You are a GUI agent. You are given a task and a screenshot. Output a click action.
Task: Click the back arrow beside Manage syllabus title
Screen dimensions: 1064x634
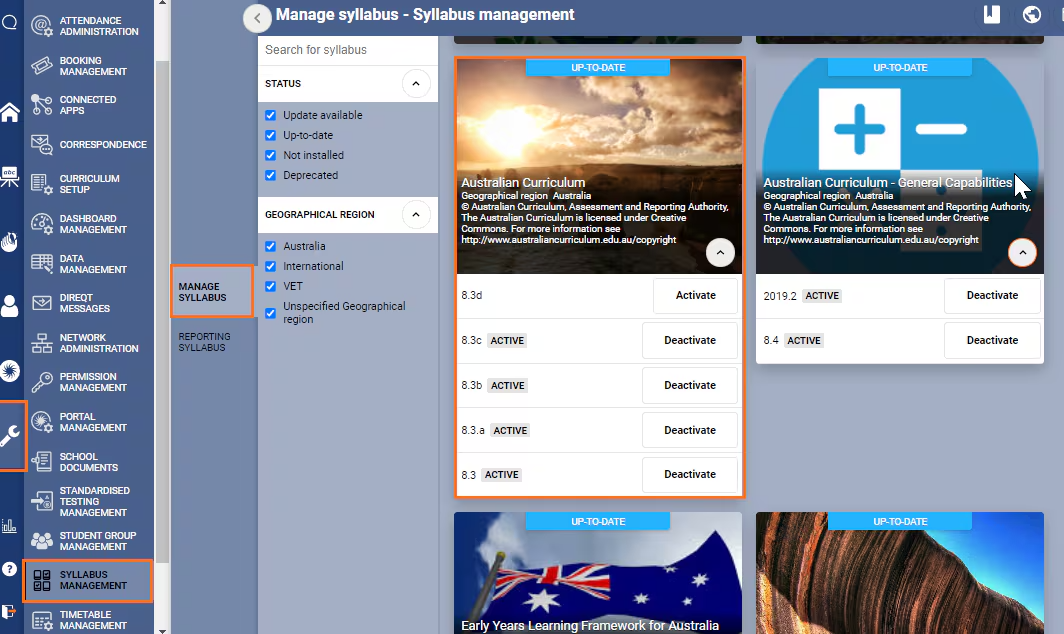257,18
